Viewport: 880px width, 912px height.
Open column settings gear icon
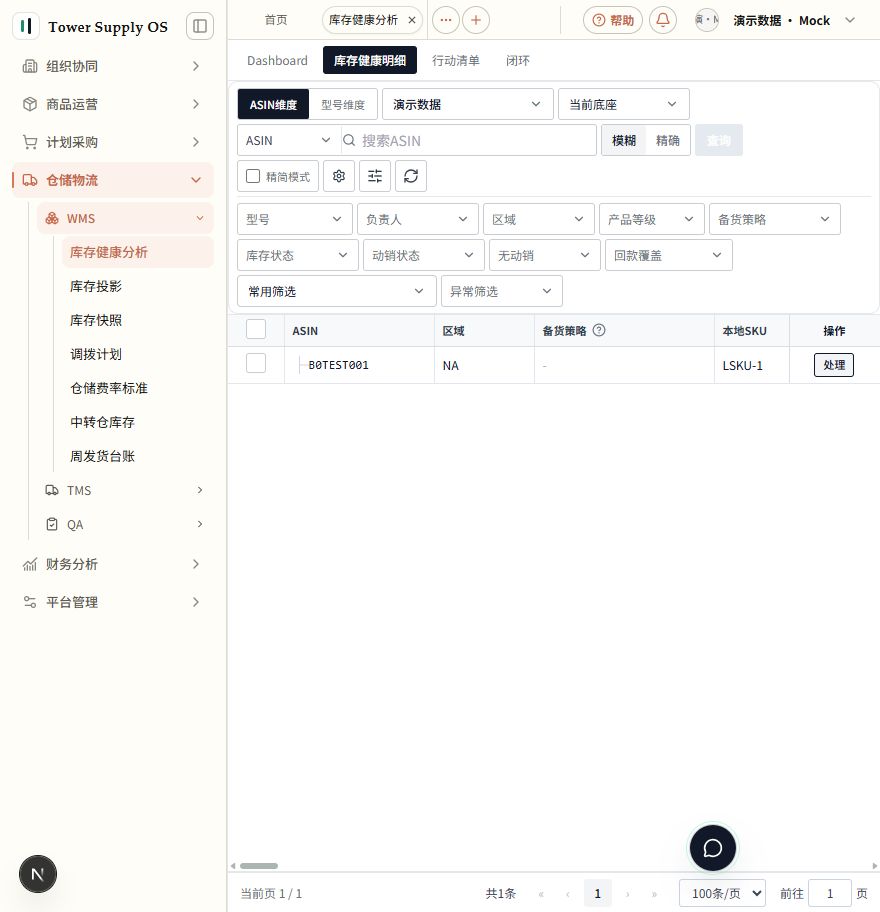[339, 176]
